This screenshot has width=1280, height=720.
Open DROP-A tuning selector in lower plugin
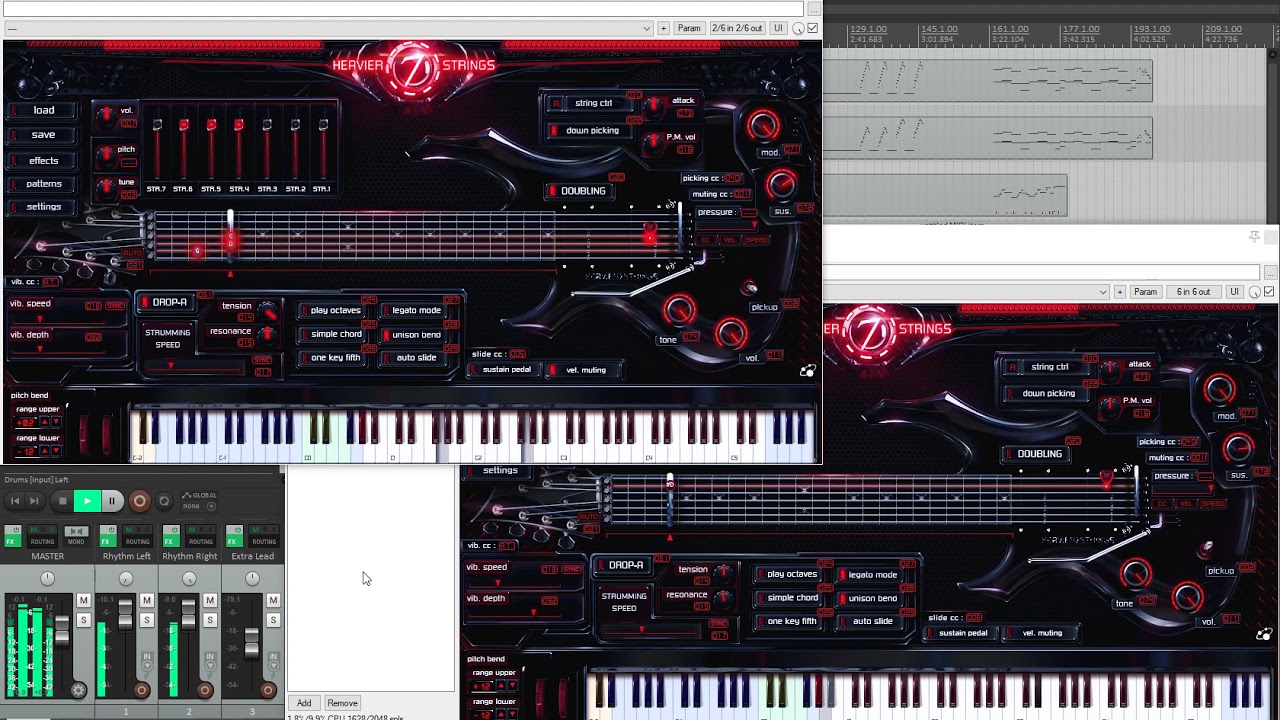tap(625, 565)
